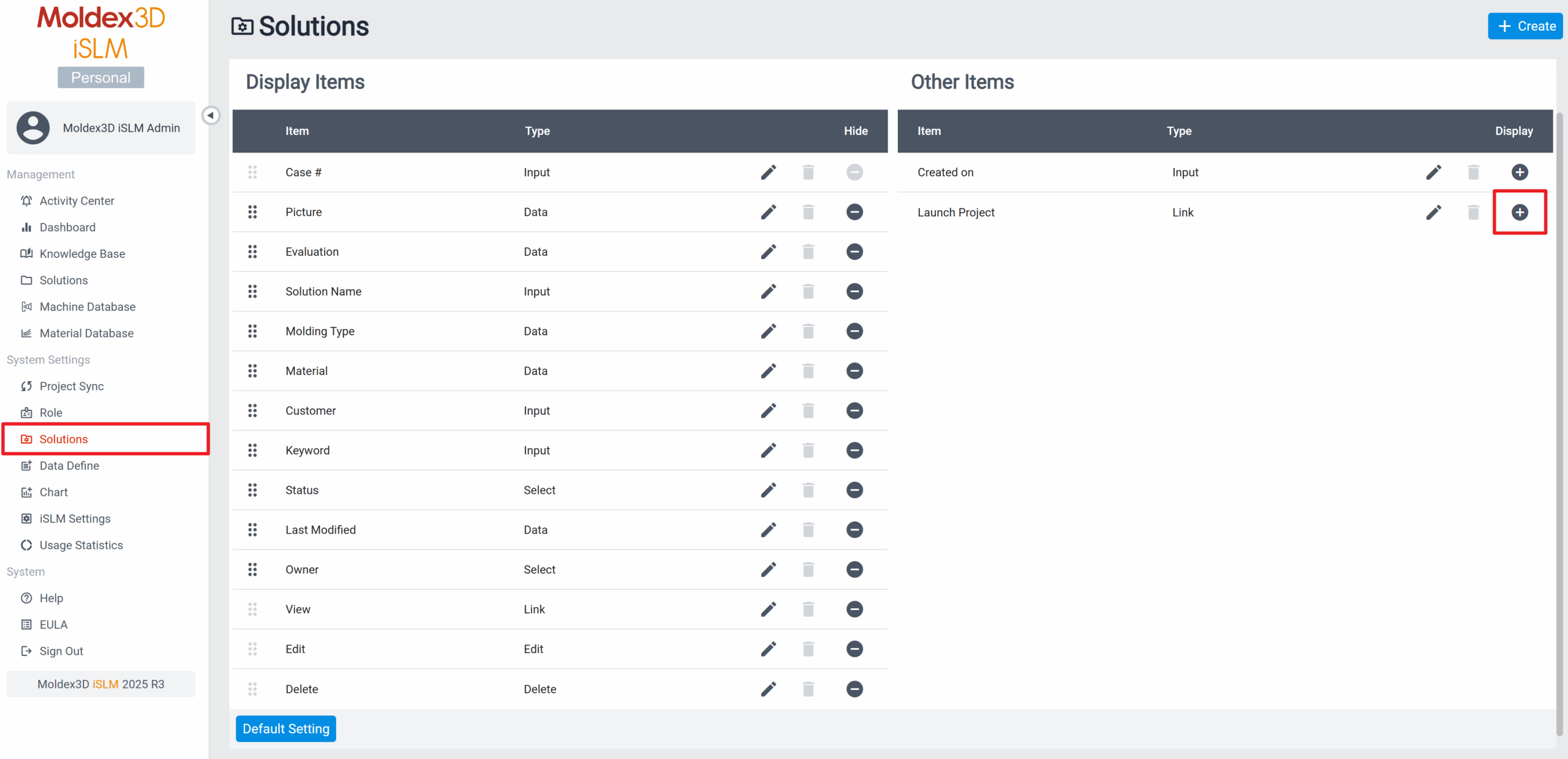Click trash icon in Launch Project row
This screenshot has width=1568, height=759.
click(x=1473, y=213)
